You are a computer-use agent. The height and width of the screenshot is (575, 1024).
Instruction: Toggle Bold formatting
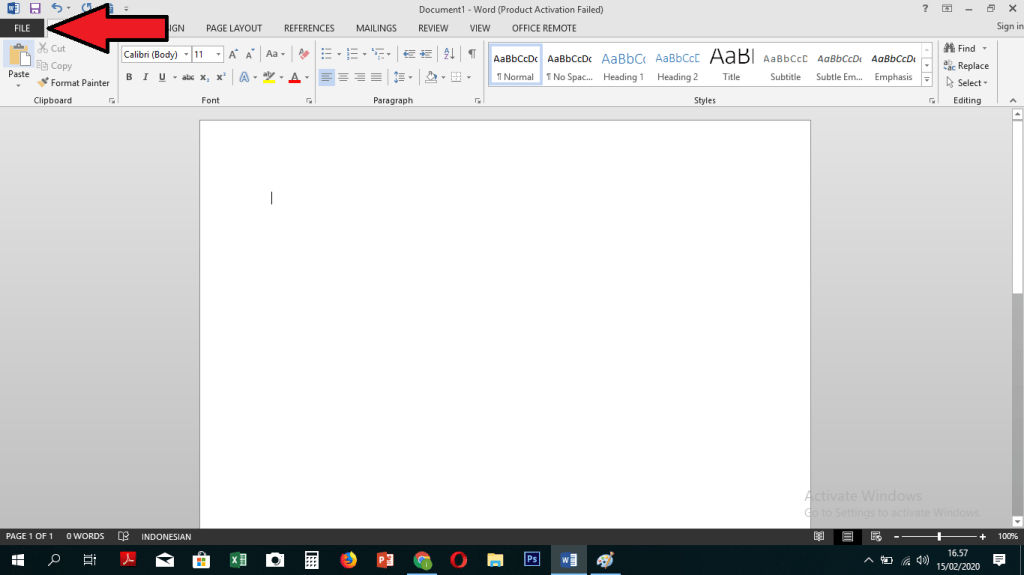pos(129,77)
